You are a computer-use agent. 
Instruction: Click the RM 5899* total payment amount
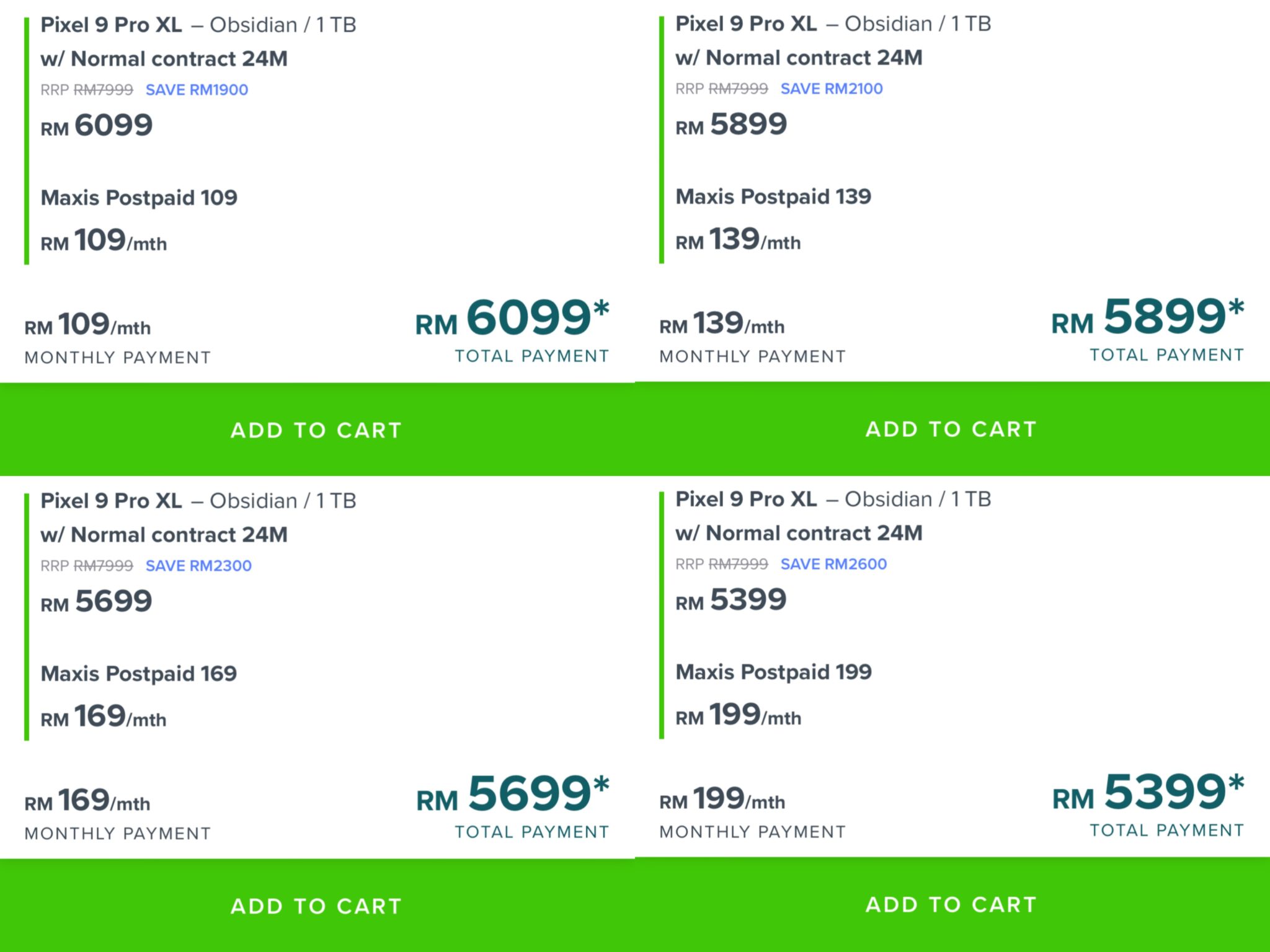pyautogui.click(x=1147, y=317)
